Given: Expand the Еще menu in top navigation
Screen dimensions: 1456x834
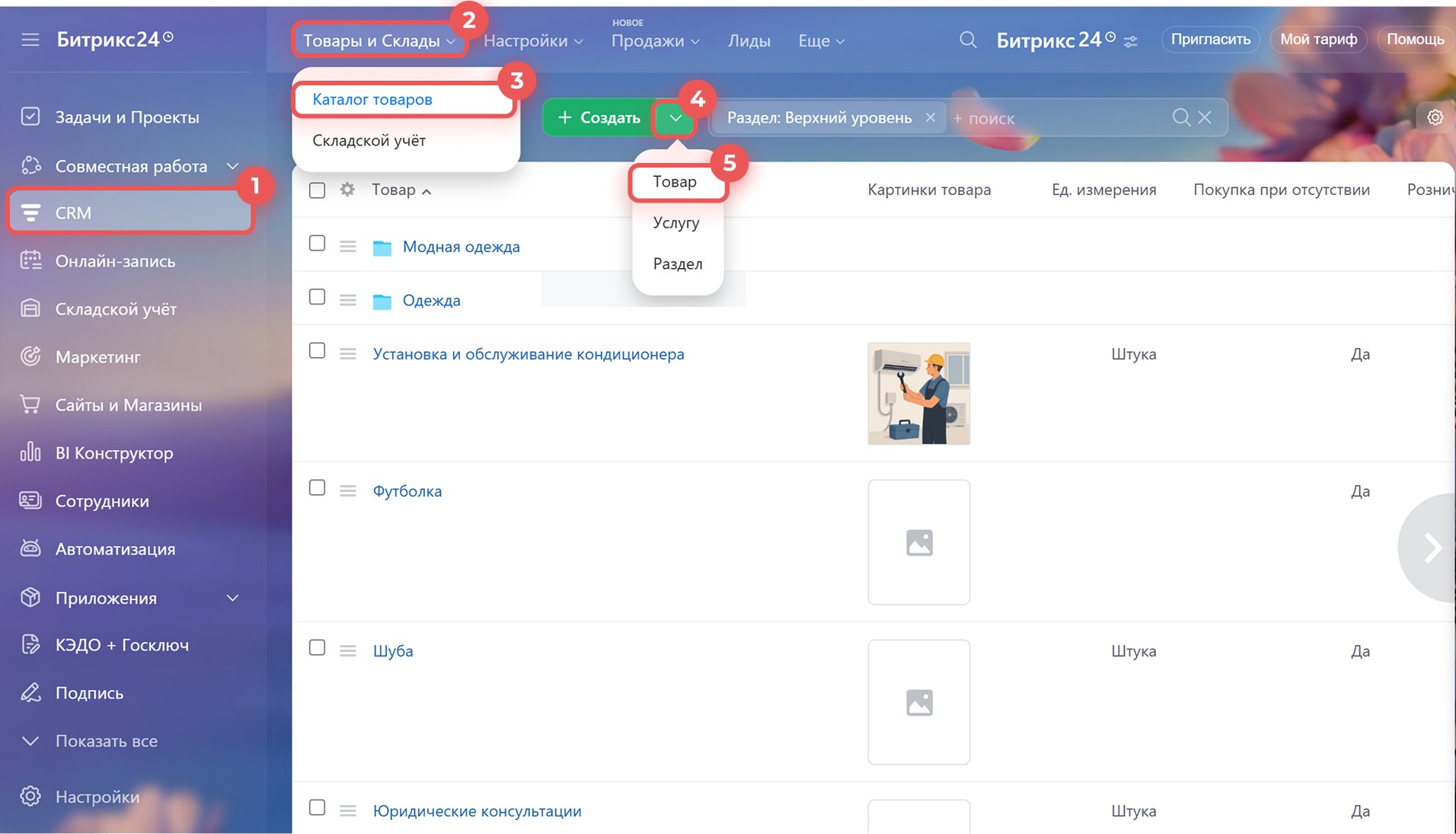Looking at the screenshot, I should (x=821, y=41).
